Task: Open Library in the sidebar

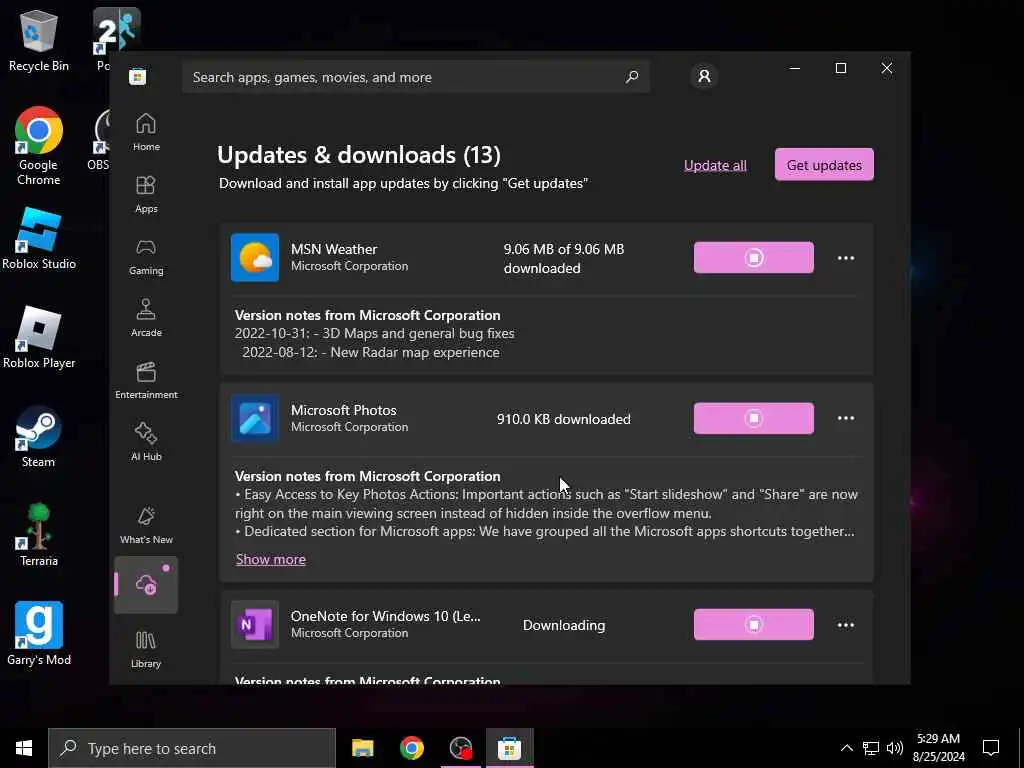Action: coord(146,649)
